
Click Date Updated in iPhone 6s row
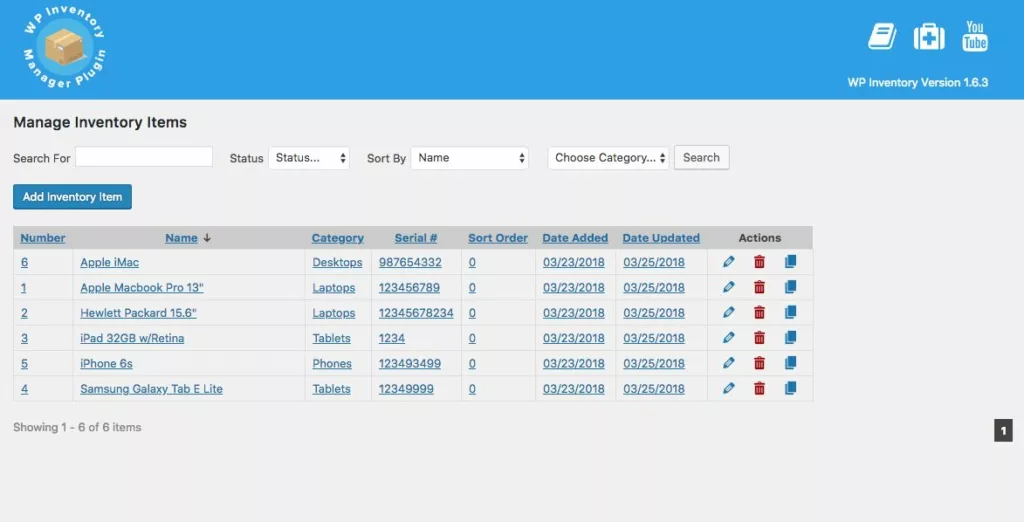654,363
